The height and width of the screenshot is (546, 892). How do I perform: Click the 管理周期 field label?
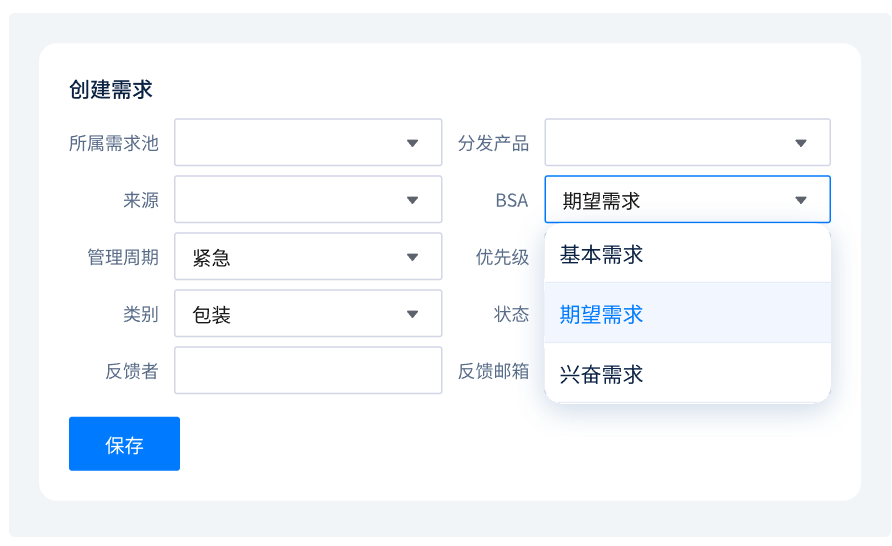122,257
